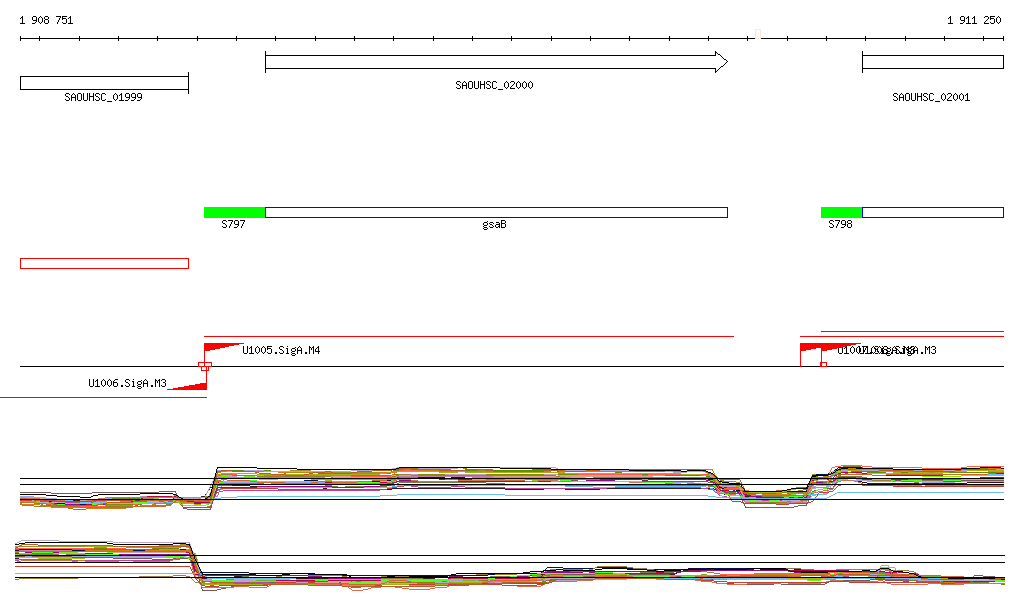Select the blue gsaB gene box

click(496, 212)
